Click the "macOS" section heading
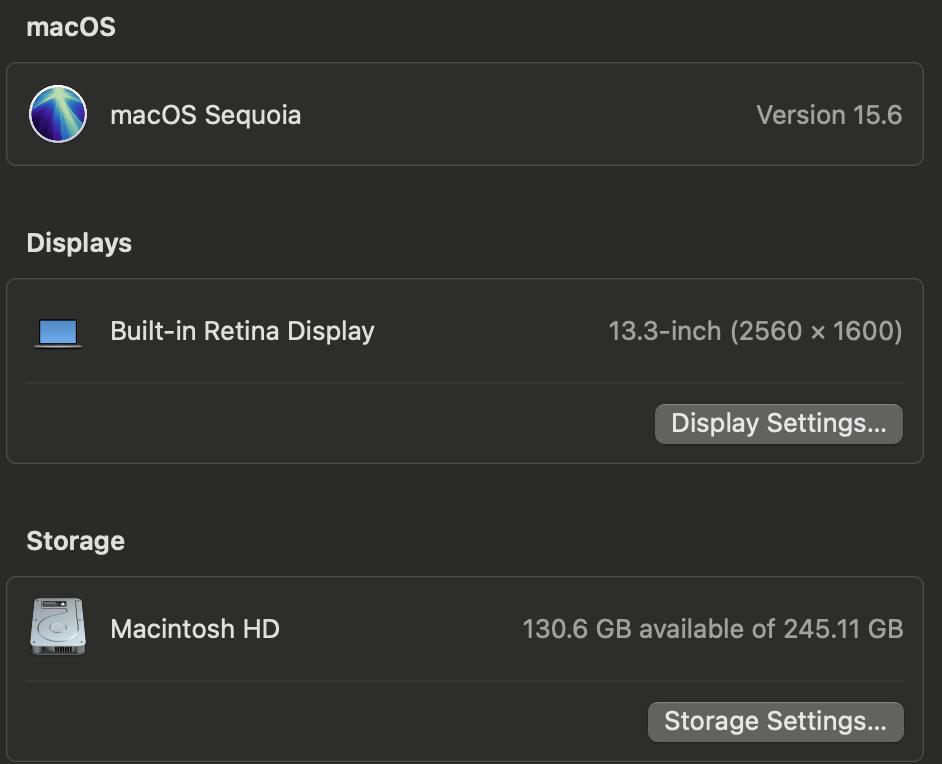 point(71,27)
